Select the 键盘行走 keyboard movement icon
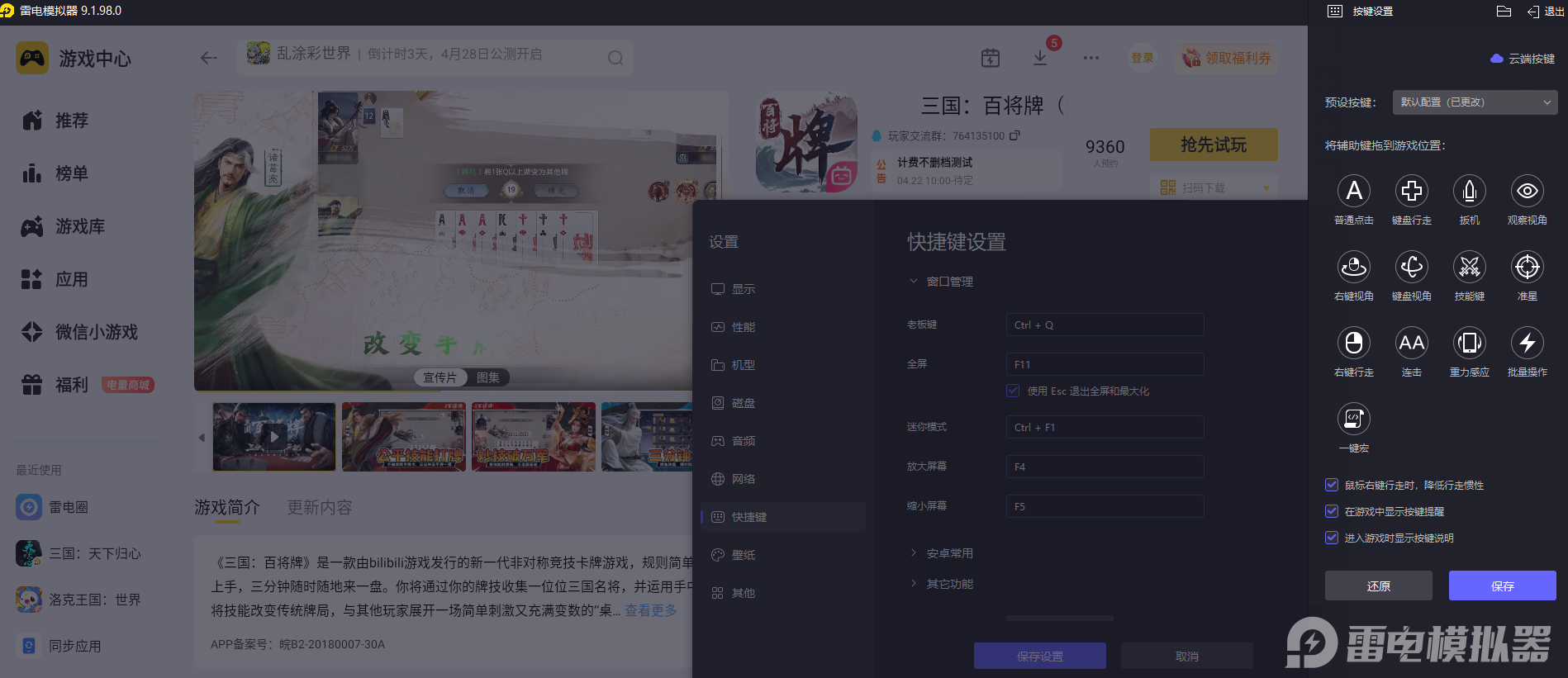This screenshot has width=1568, height=678. (x=1411, y=191)
